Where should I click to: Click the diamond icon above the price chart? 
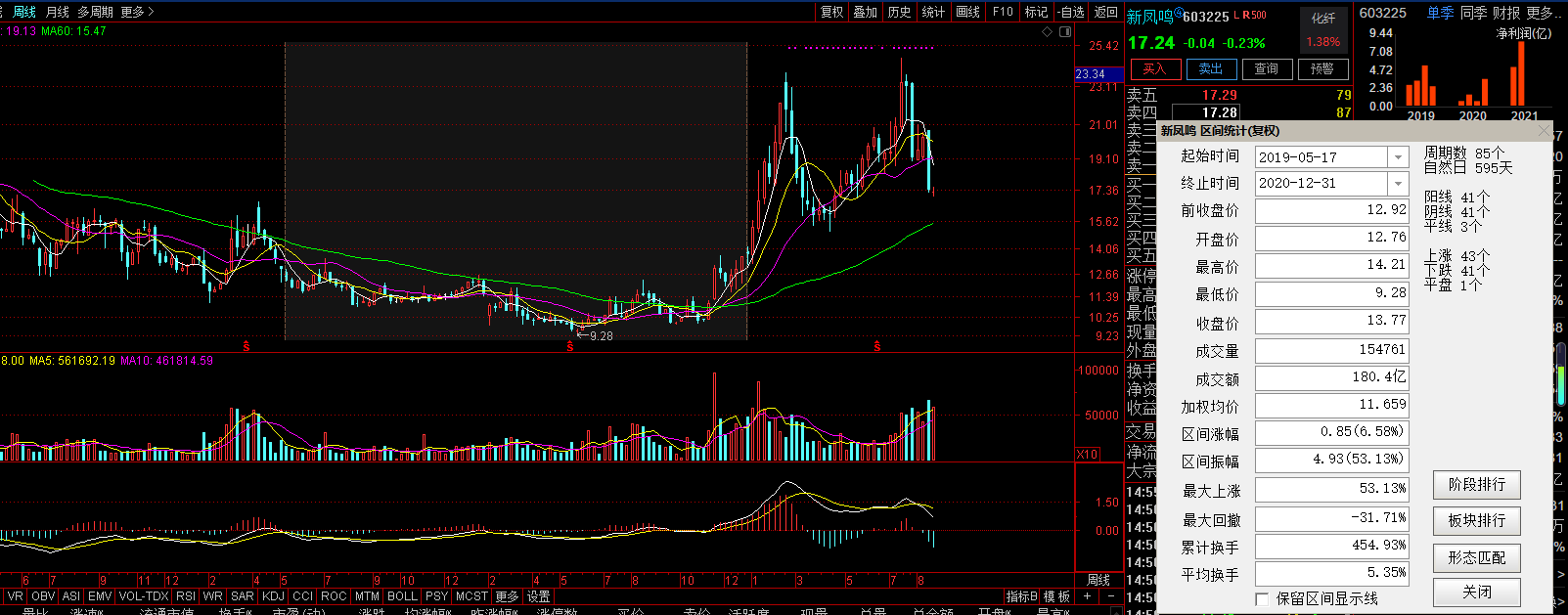coord(1048,31)
